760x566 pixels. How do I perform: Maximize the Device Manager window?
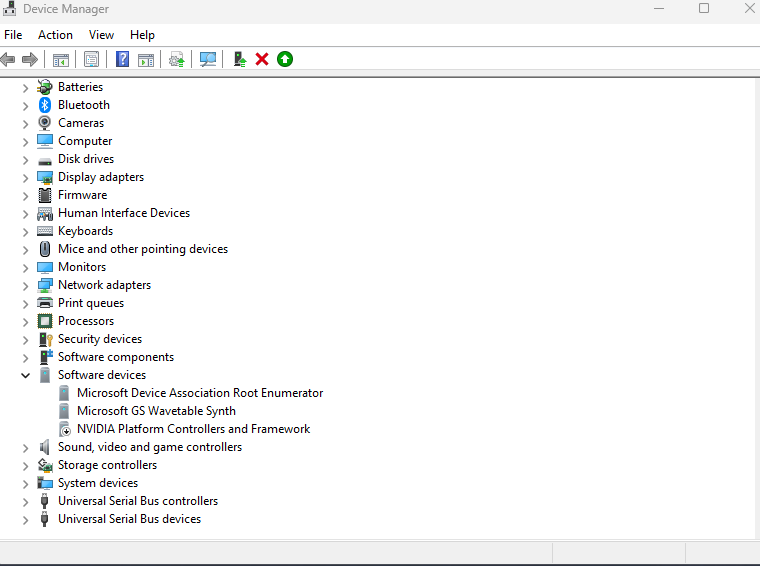point(704,8)
